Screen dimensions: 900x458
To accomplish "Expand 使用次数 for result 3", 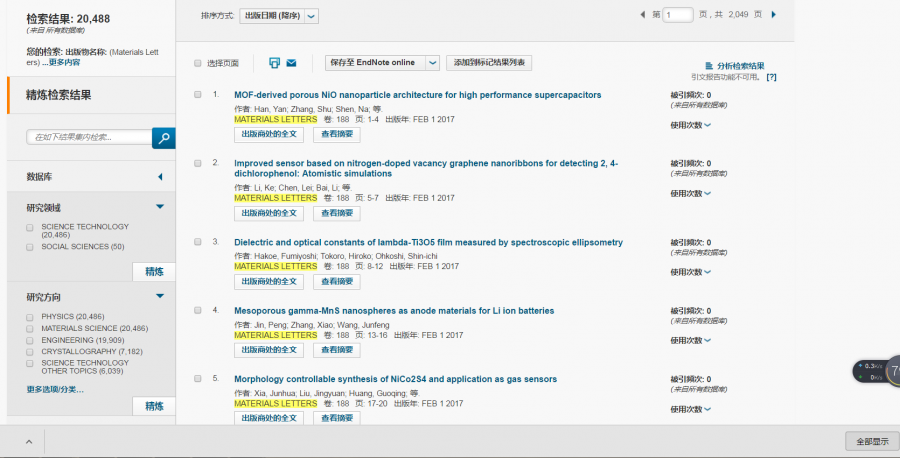I will pos(690,272).
